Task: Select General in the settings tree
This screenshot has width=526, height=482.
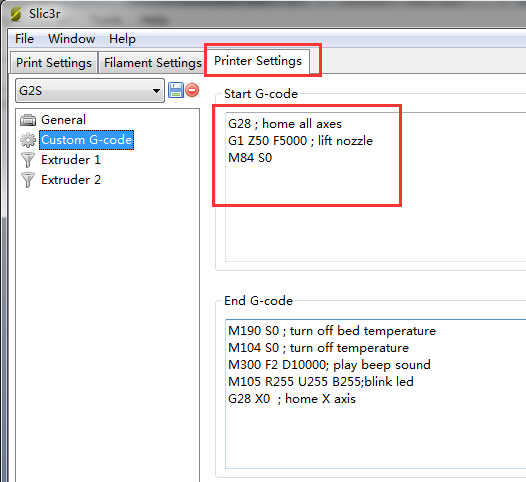Action: 63,120
